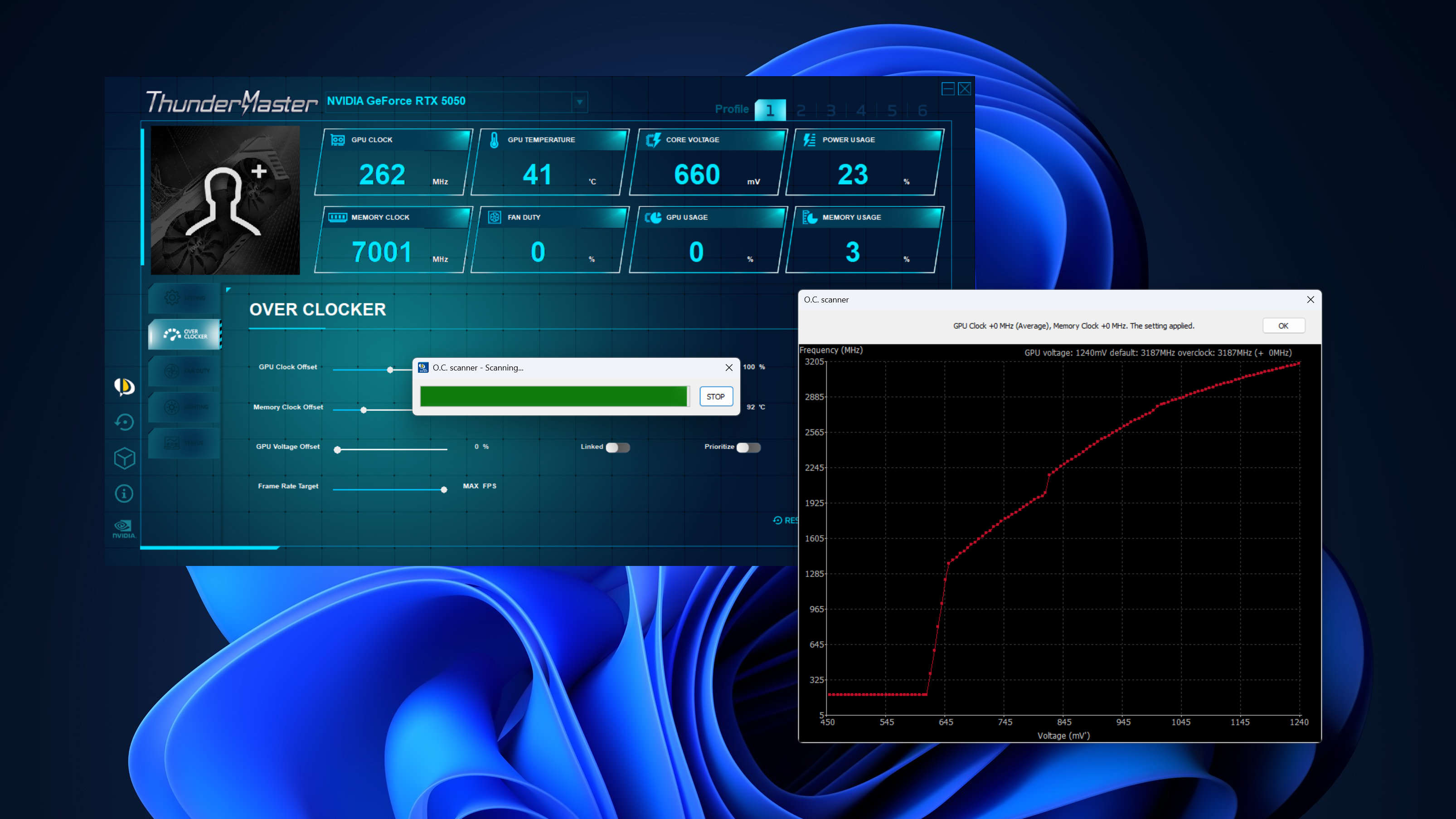Click the Memory Clock value 7001

[x=382, y=252]
